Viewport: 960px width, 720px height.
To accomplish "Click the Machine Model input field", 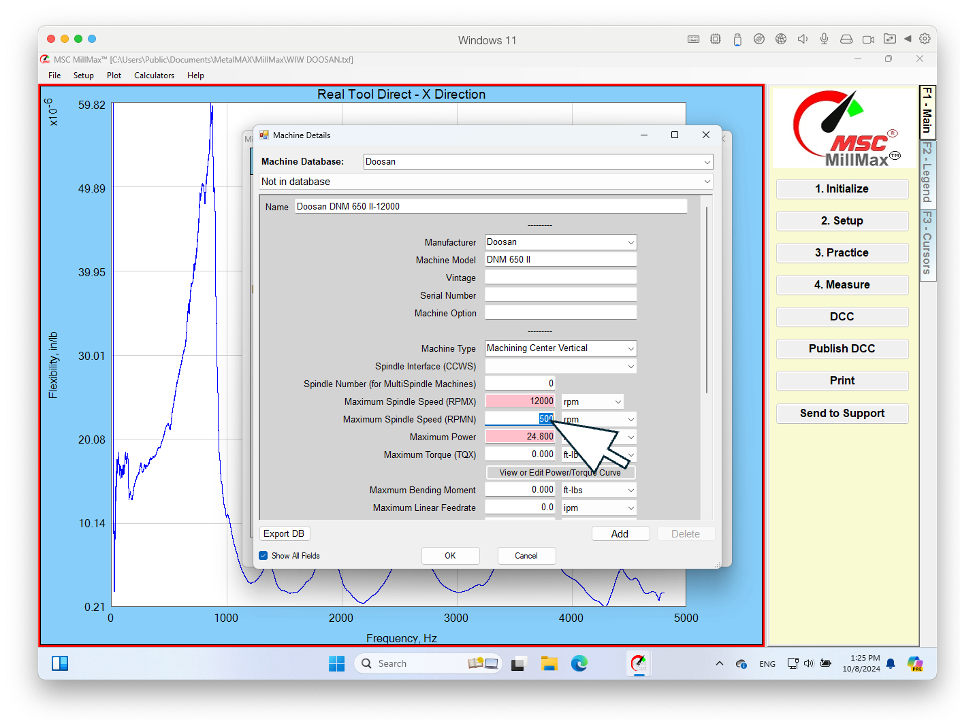I will (560, 260).
